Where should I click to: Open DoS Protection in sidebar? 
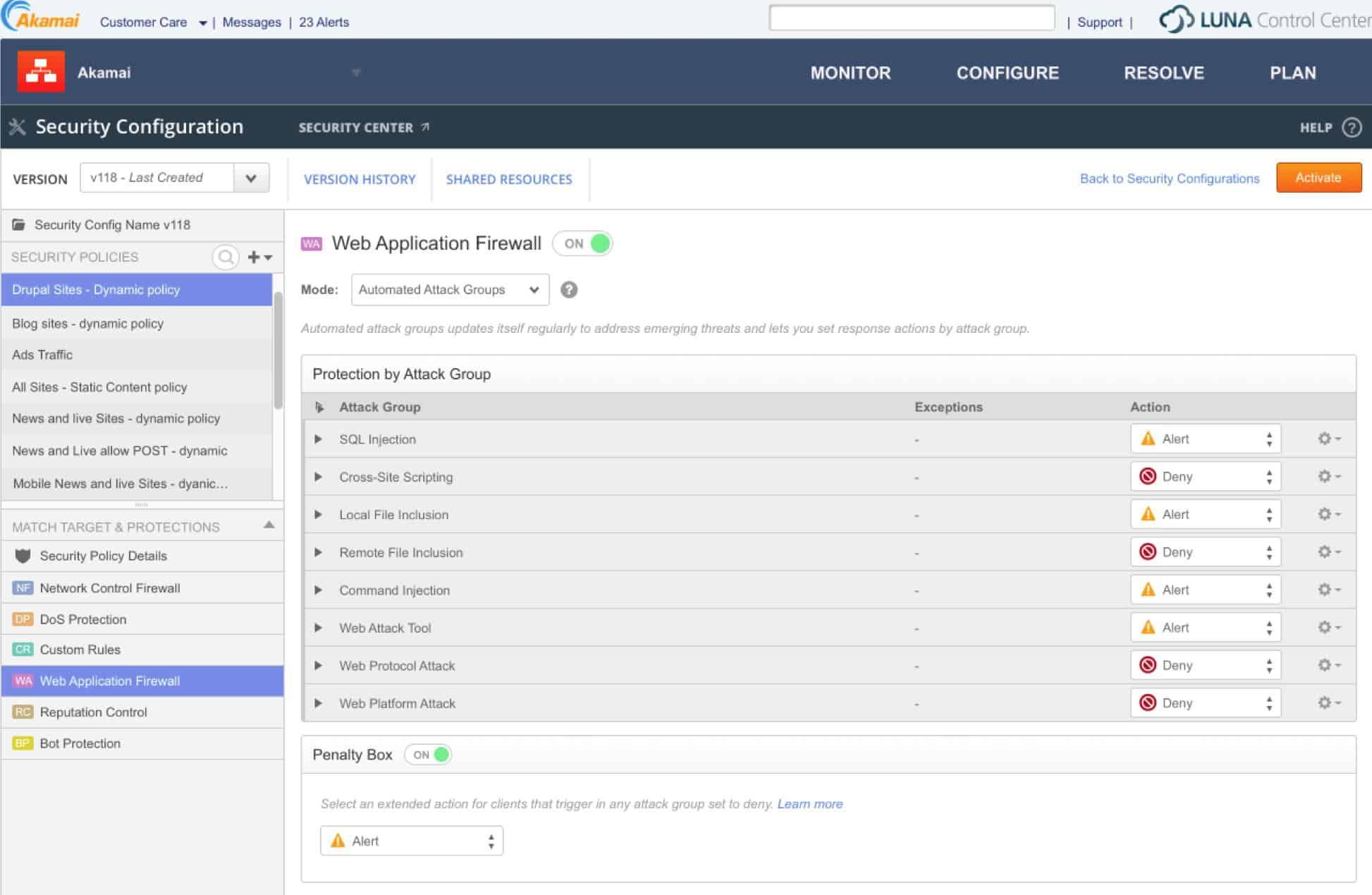pos(142,619)
